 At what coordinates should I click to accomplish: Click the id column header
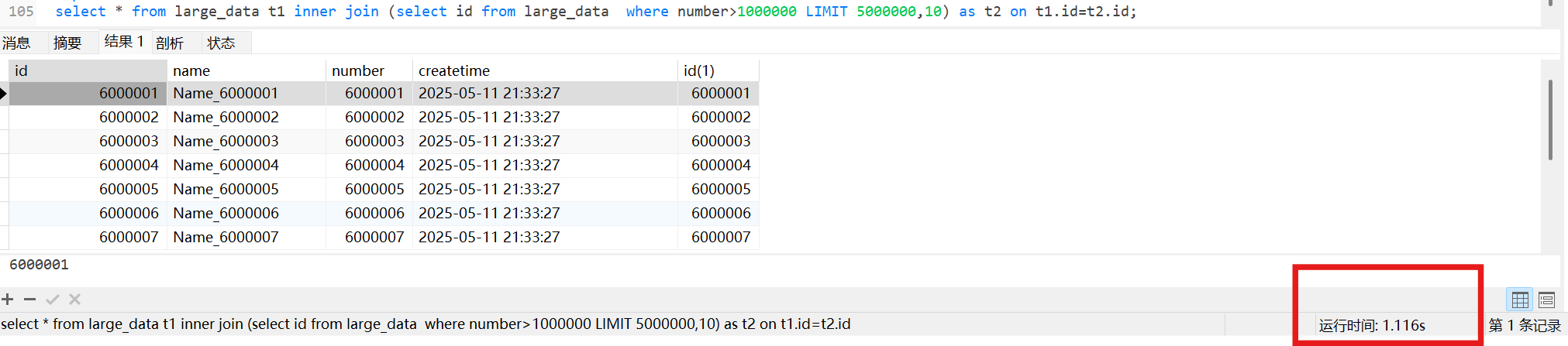click(87, 70)
